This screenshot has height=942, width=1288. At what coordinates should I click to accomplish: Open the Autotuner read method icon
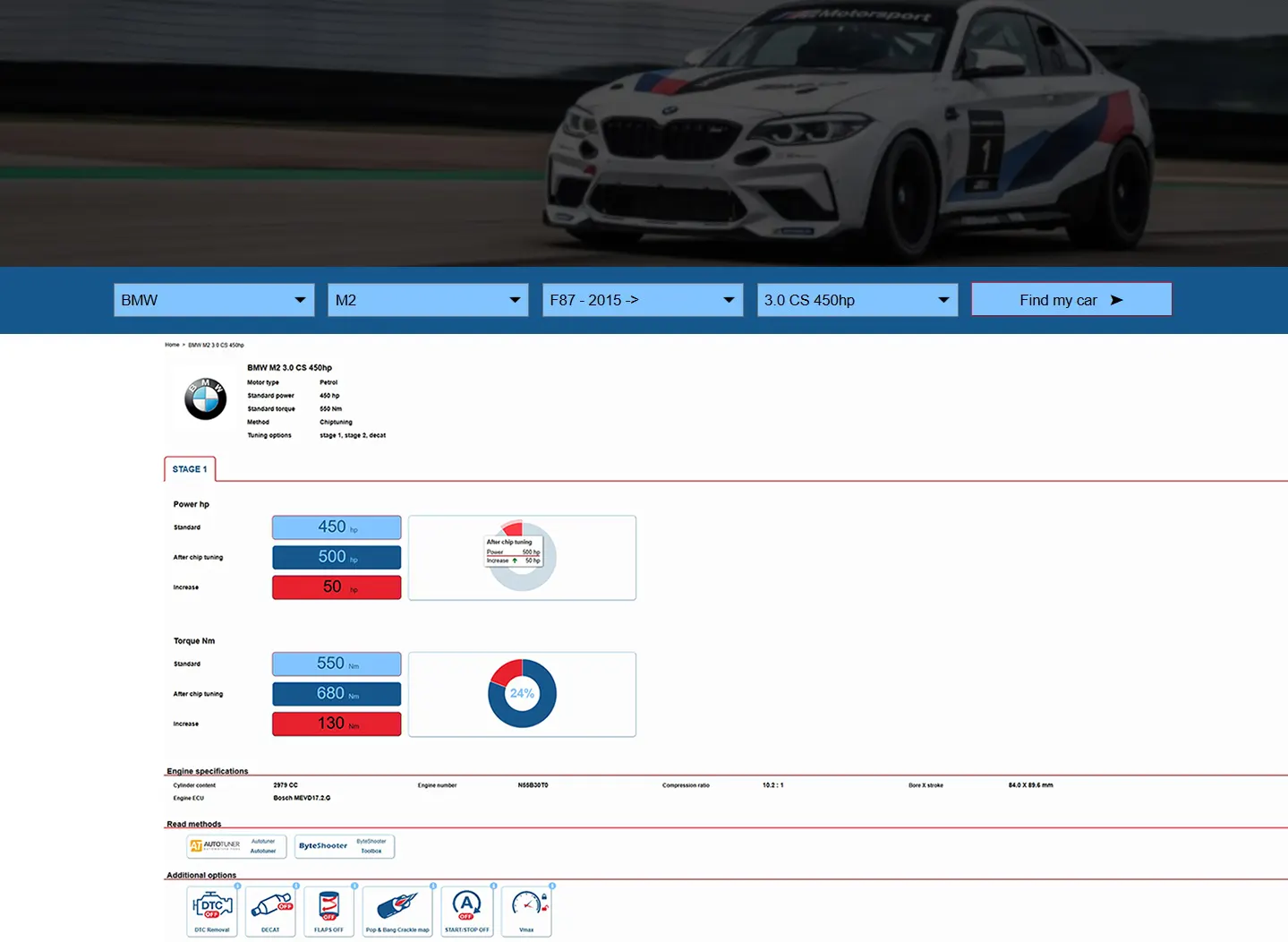236,846
